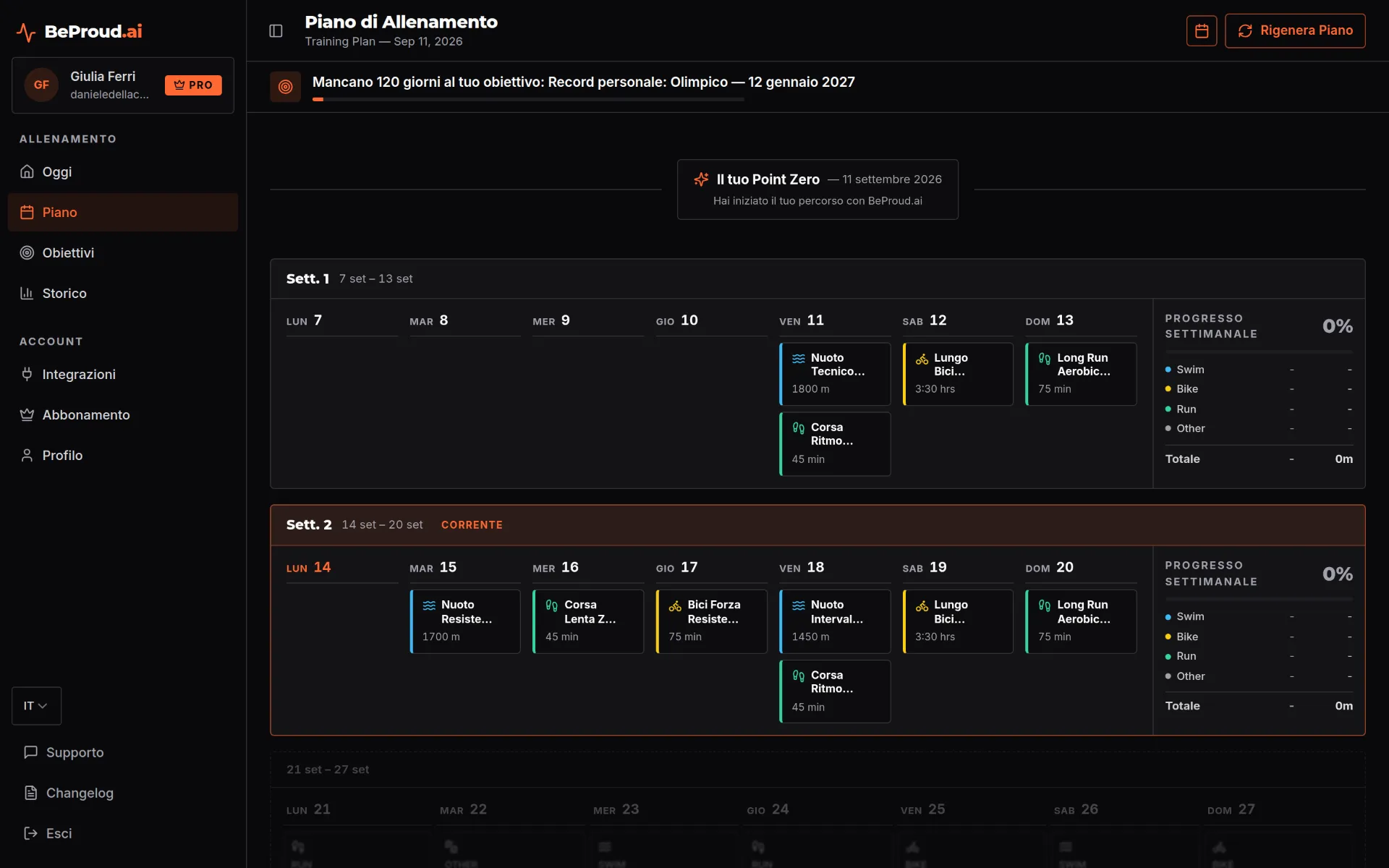Click the BeProud.ai logo
The width and height of the screenshot is (1389, 868).
(80, 31)
